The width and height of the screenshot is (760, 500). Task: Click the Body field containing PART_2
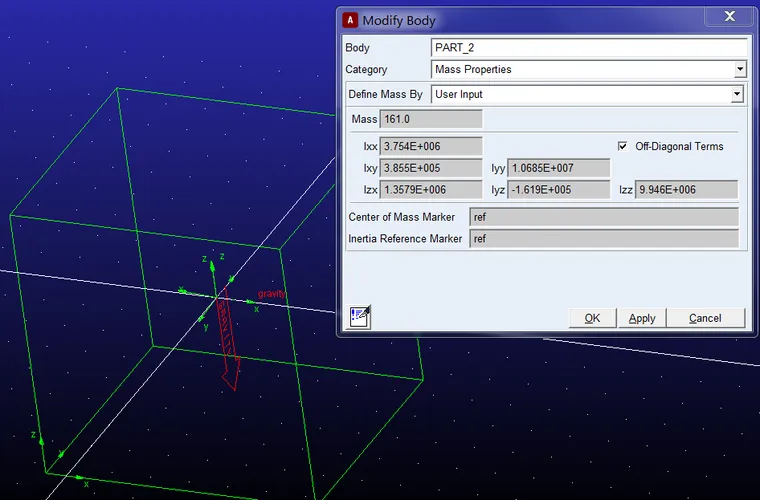[589, 47]
